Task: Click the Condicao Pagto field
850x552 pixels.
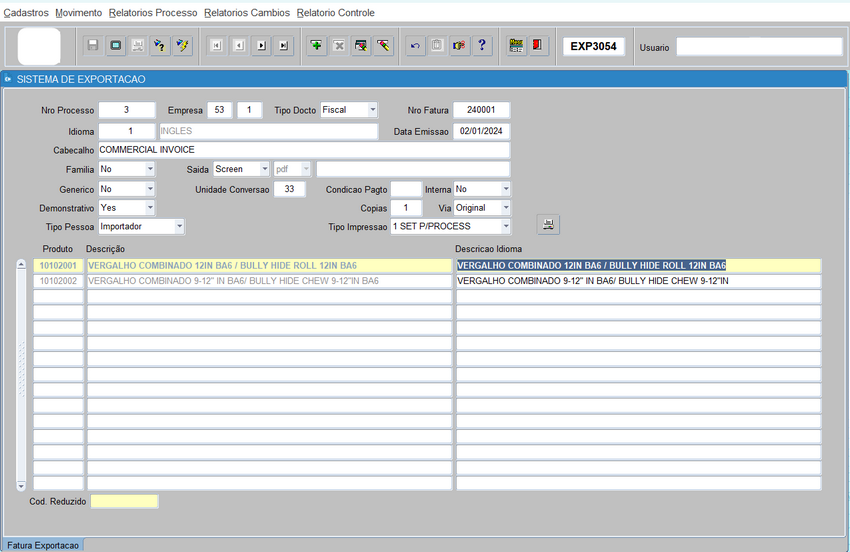Action: pos(406,189)
